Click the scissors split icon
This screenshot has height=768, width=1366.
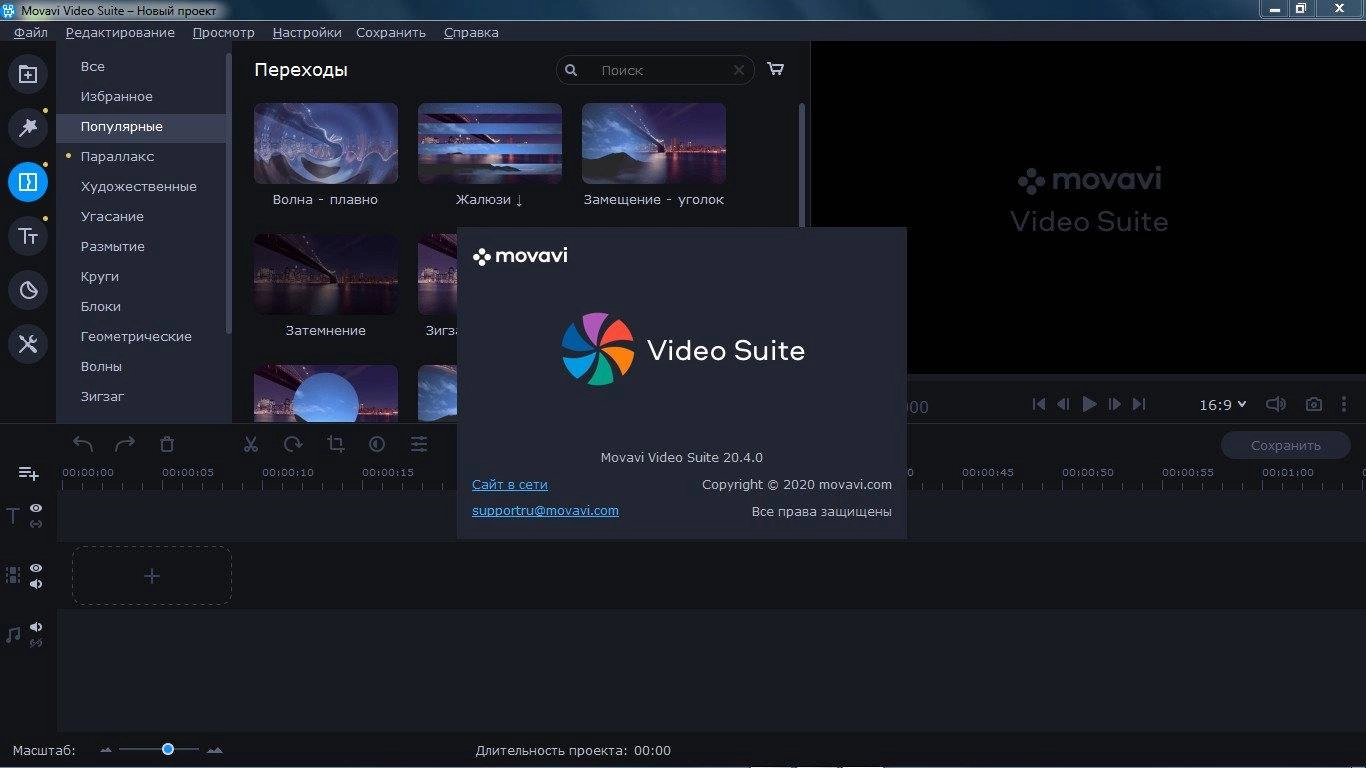point(251,444)
